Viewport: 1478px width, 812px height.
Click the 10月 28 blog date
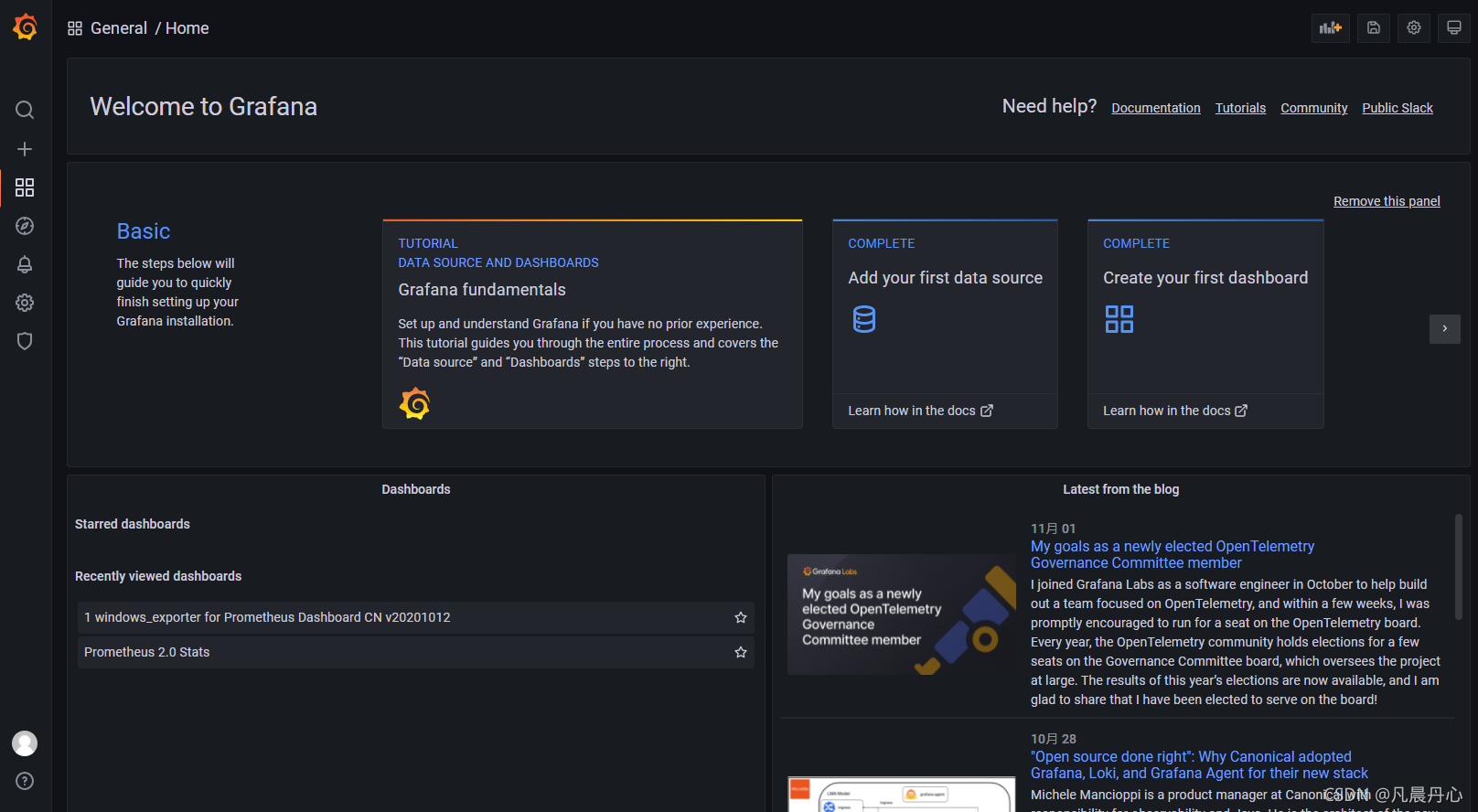(x=1054, y=739)
